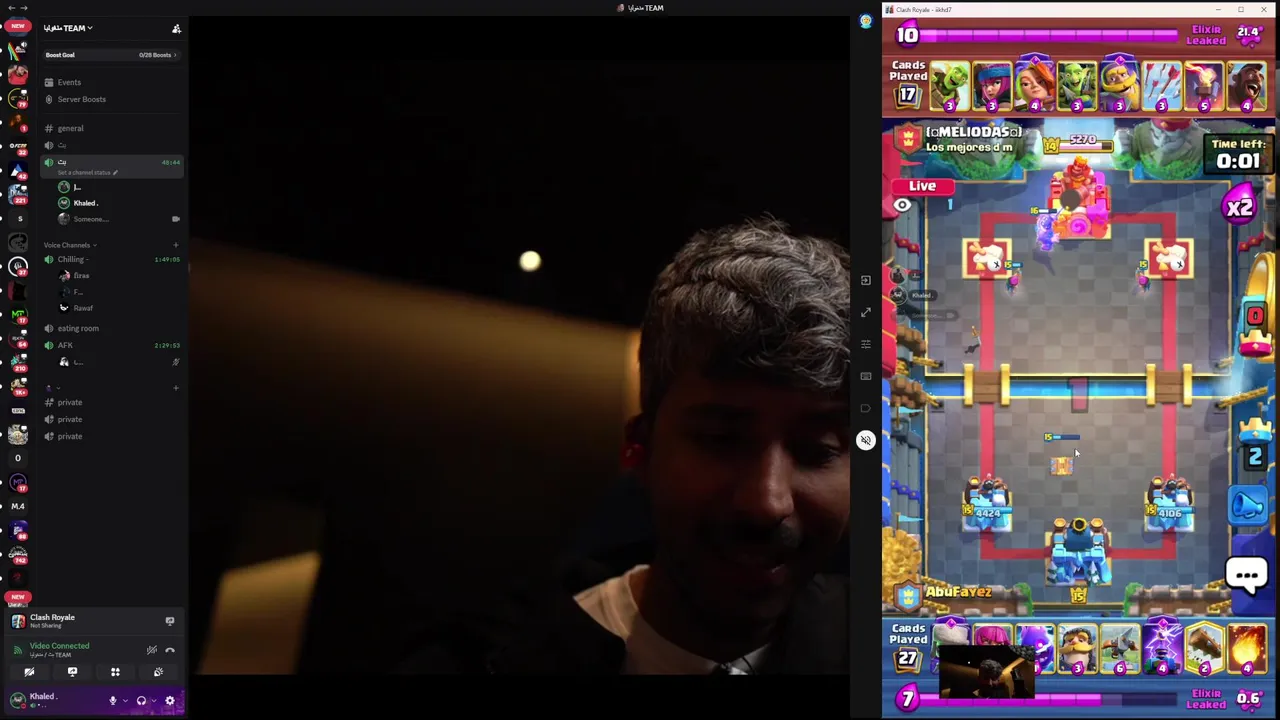This screenshot has height=720, width=1280.
Task: Click the Cards Played 27 counter
Action: (x=908, y=647)
